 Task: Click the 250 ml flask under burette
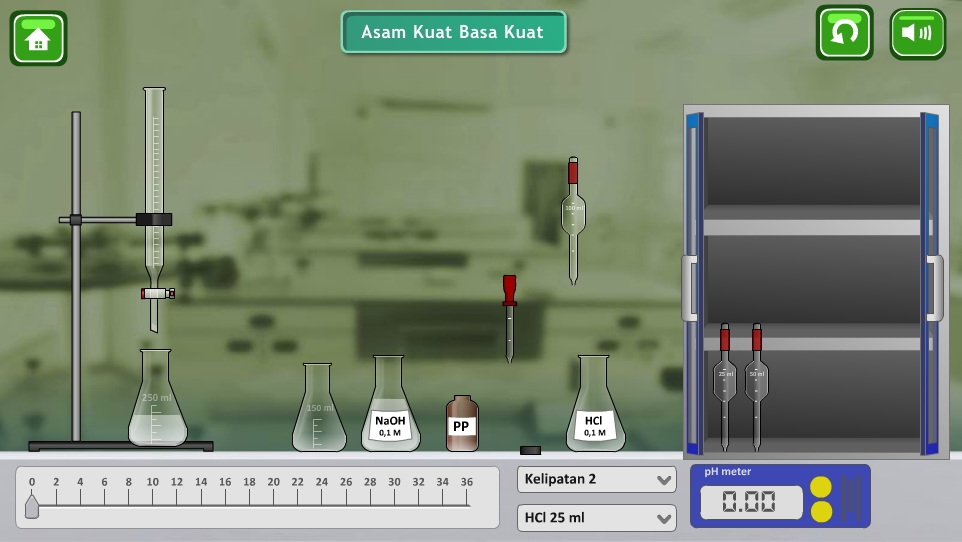coord(157,405)
